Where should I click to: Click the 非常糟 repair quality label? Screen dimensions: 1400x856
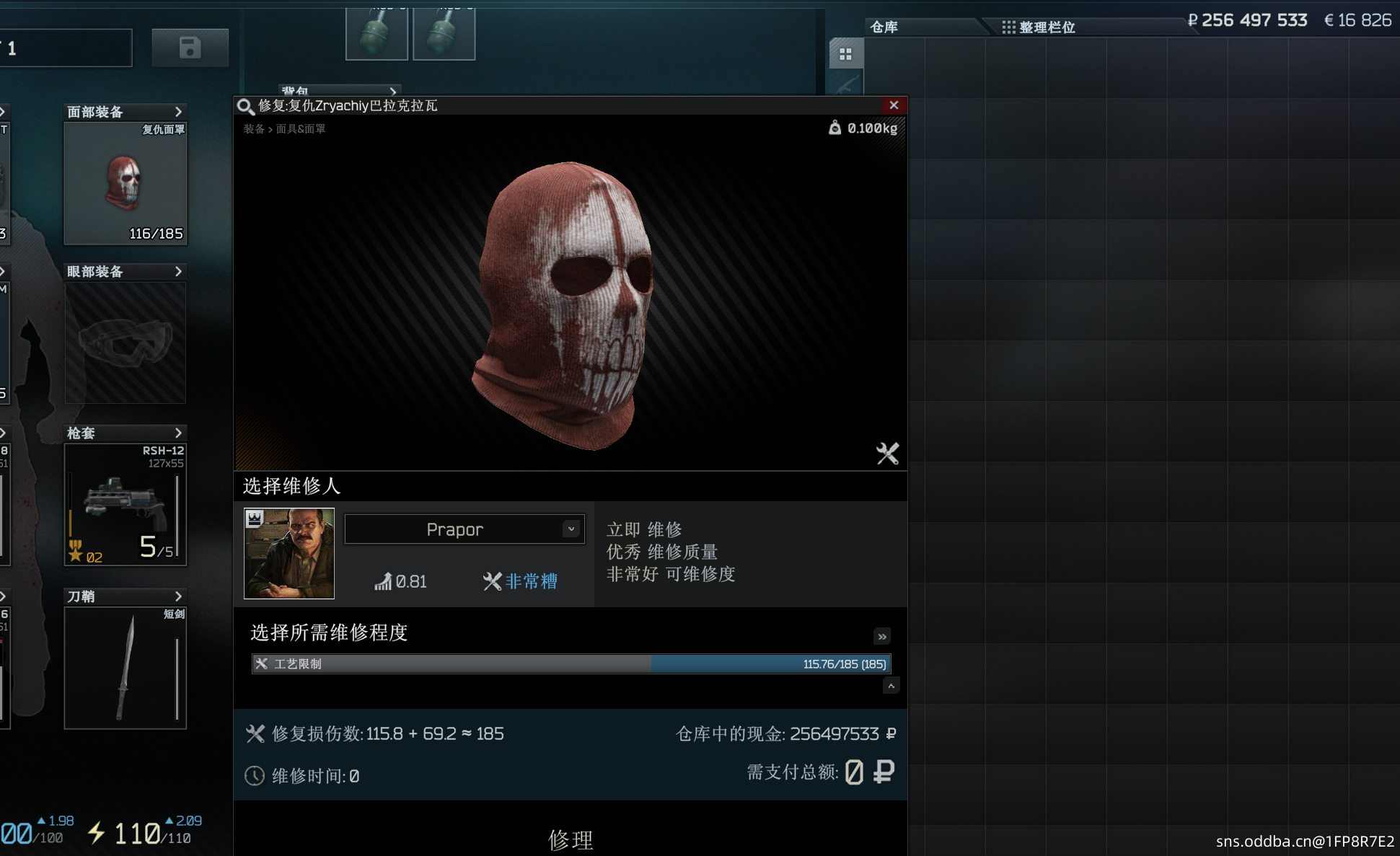click(532, 581)
